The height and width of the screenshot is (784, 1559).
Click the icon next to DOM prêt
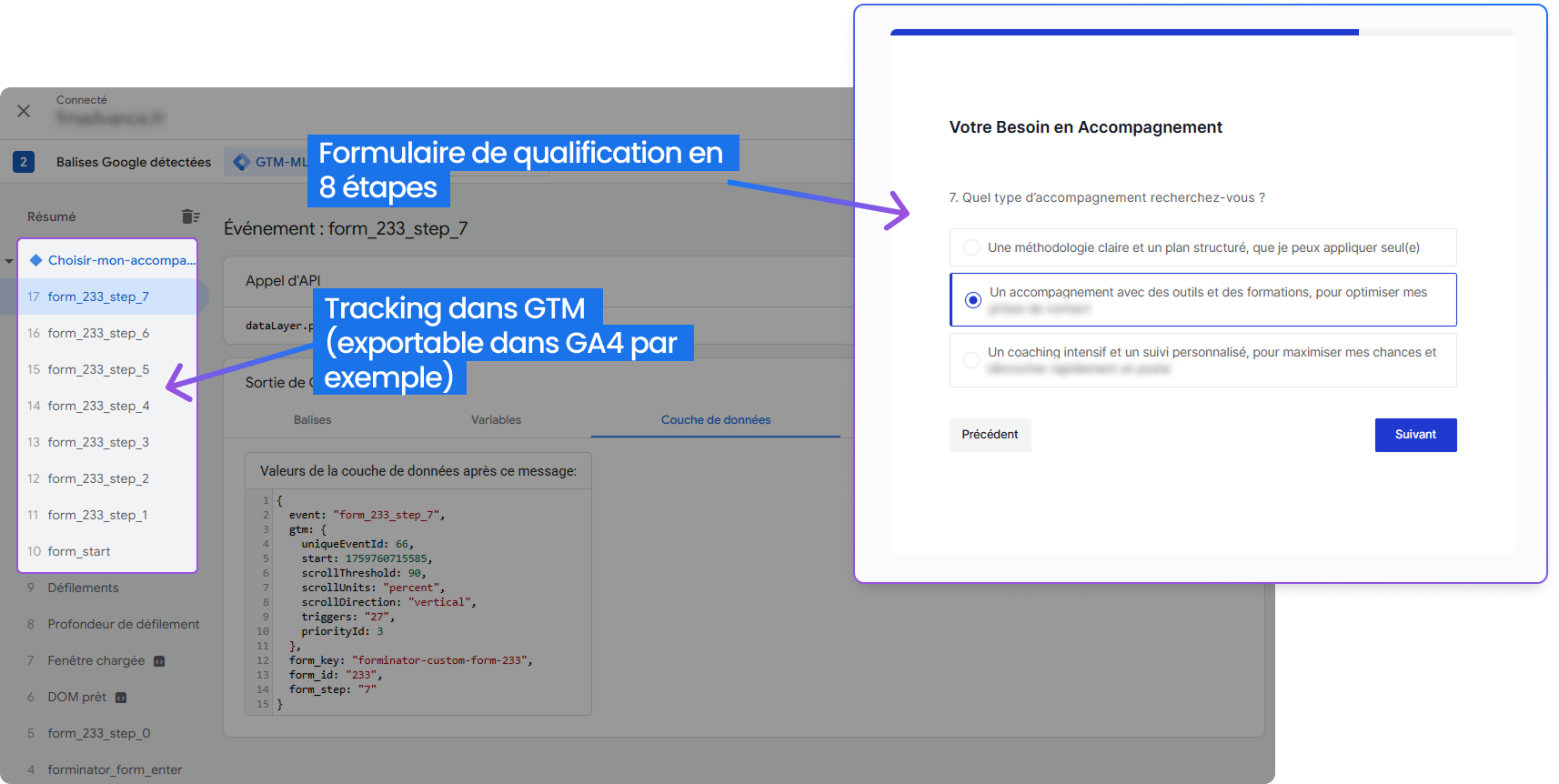121,698
